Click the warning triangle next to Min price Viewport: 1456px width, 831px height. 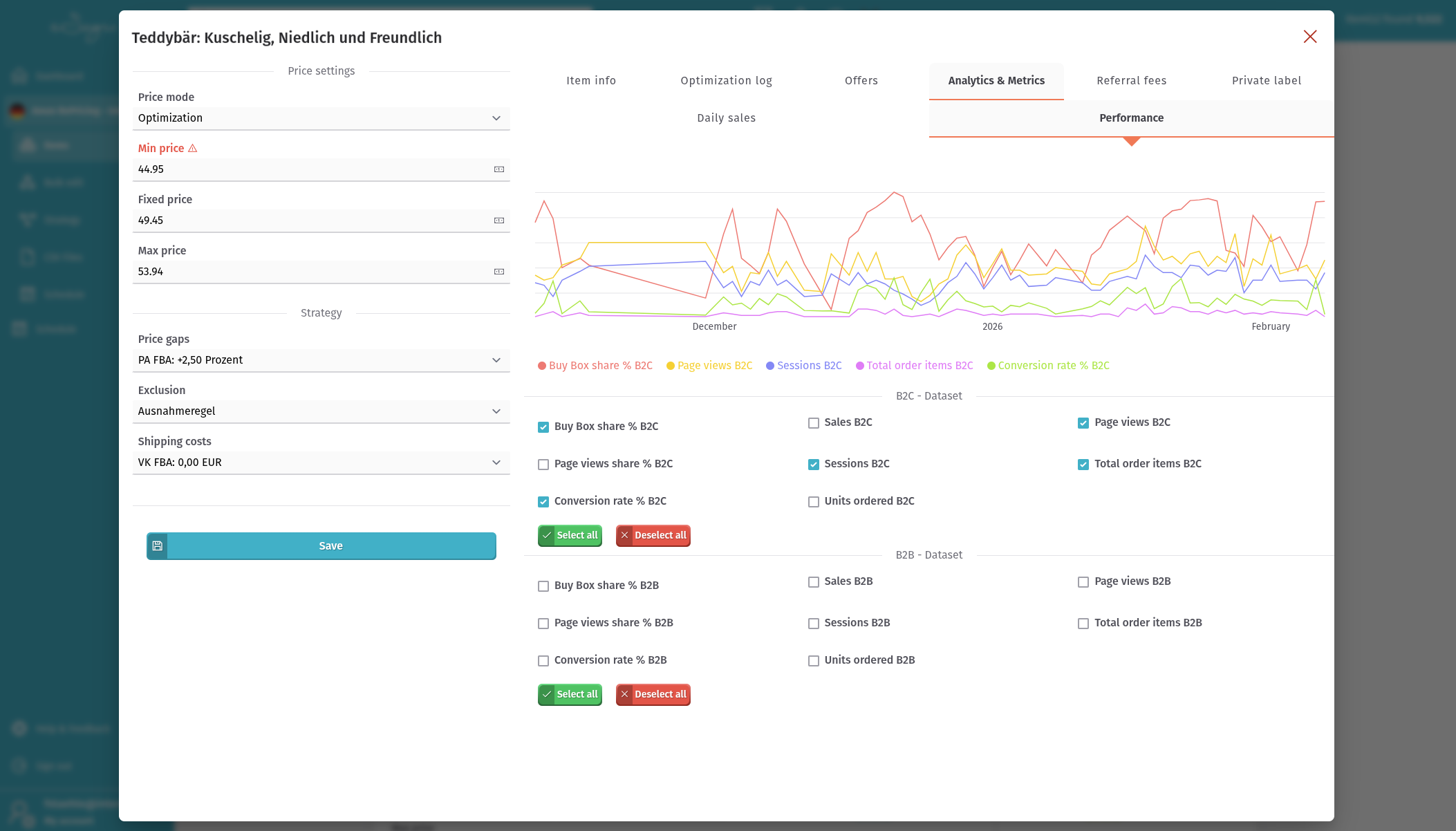point(192,148)
